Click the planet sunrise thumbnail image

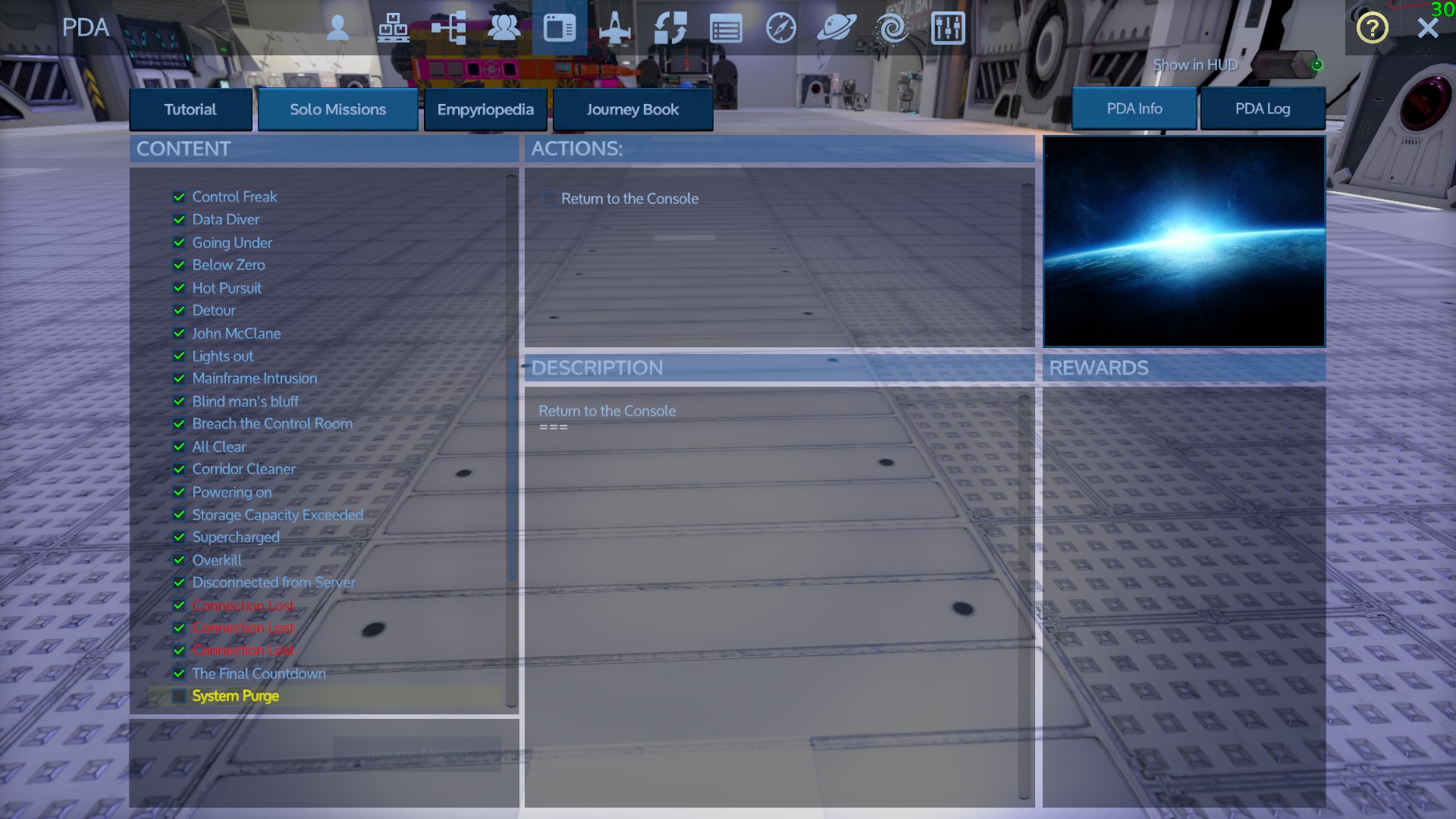pos(1184,241)
